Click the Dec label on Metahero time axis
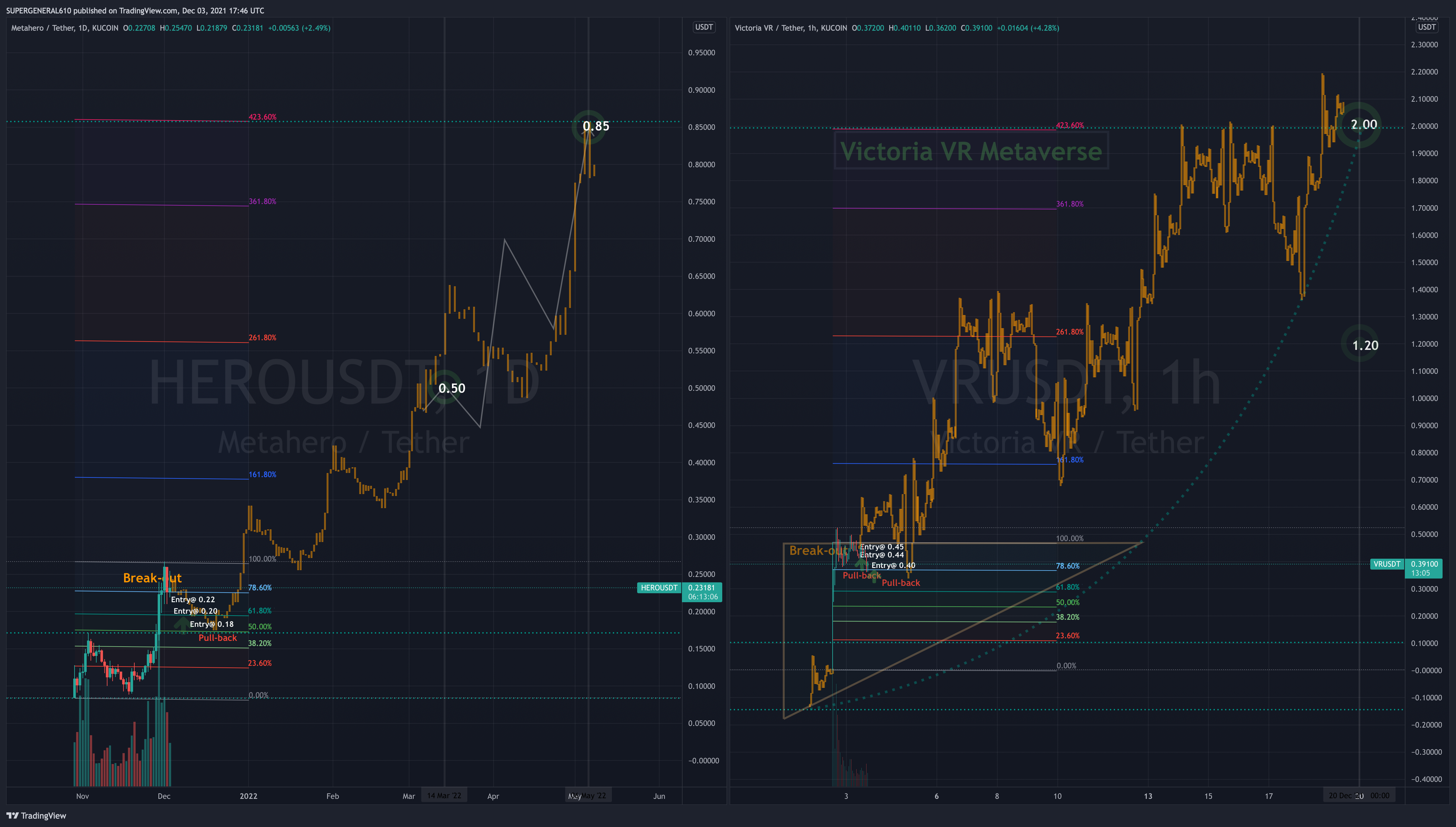The image size is (1456, 827). tap(164, 796)
